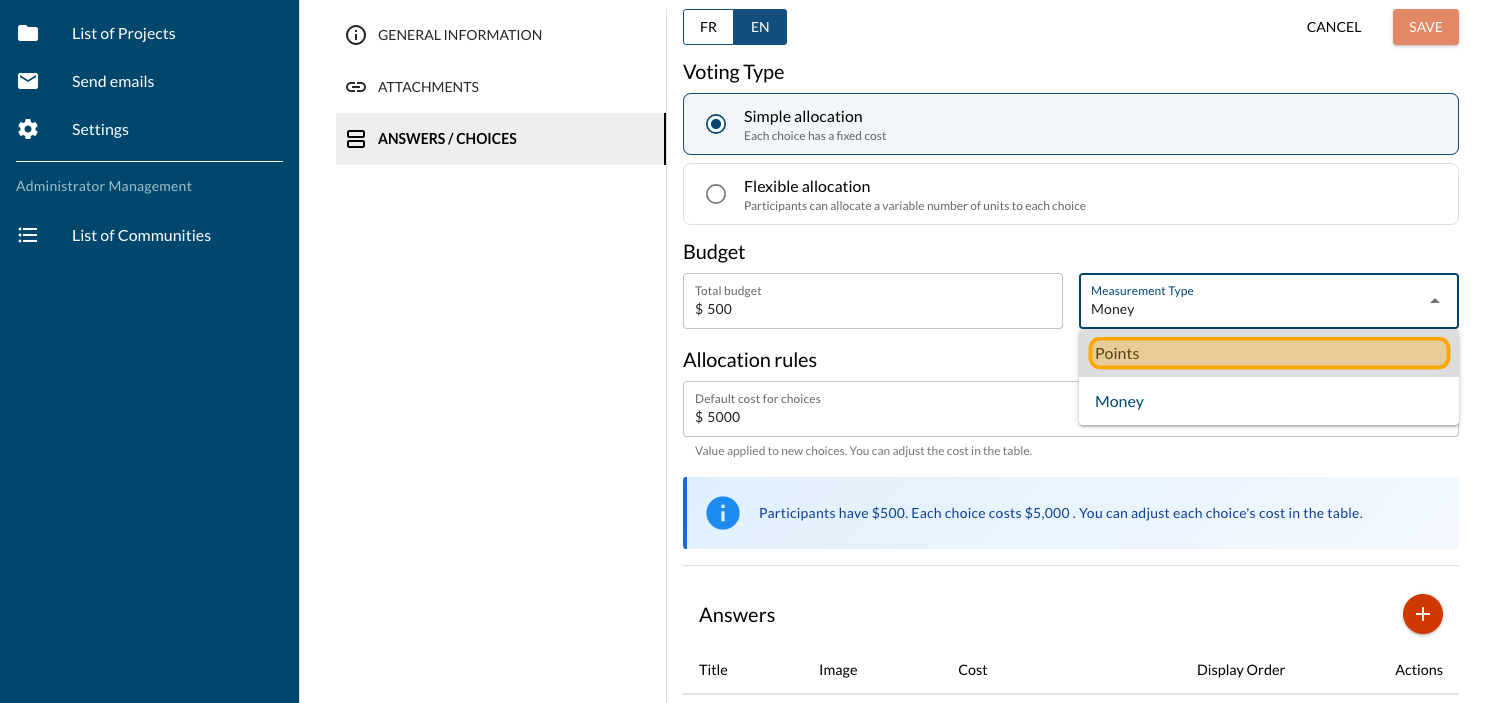
Task: Add a new answer with the plus button
Action: pos(1422,614)
